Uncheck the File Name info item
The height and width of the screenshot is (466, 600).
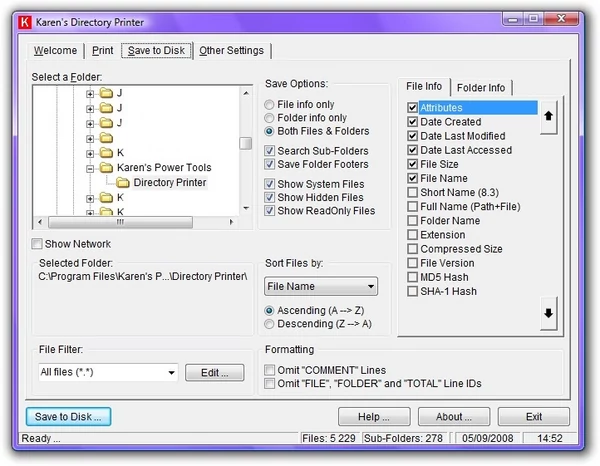coord(412,178)
